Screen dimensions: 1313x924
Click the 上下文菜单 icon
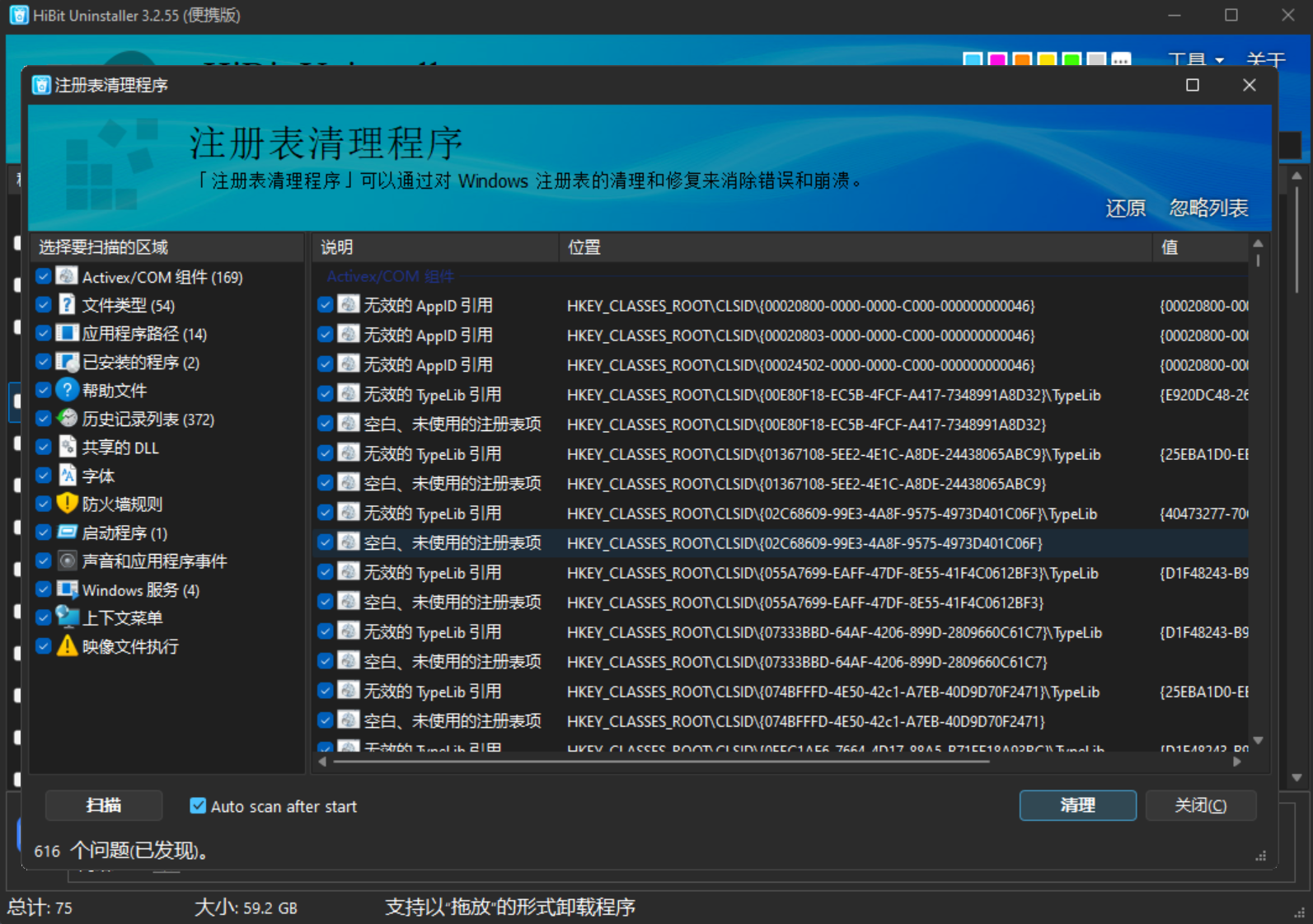click(x=68, y=617)
